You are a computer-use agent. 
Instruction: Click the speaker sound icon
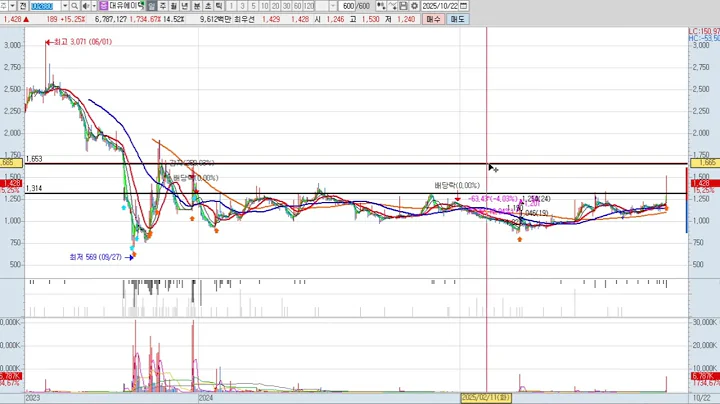[x=85, y=6]
